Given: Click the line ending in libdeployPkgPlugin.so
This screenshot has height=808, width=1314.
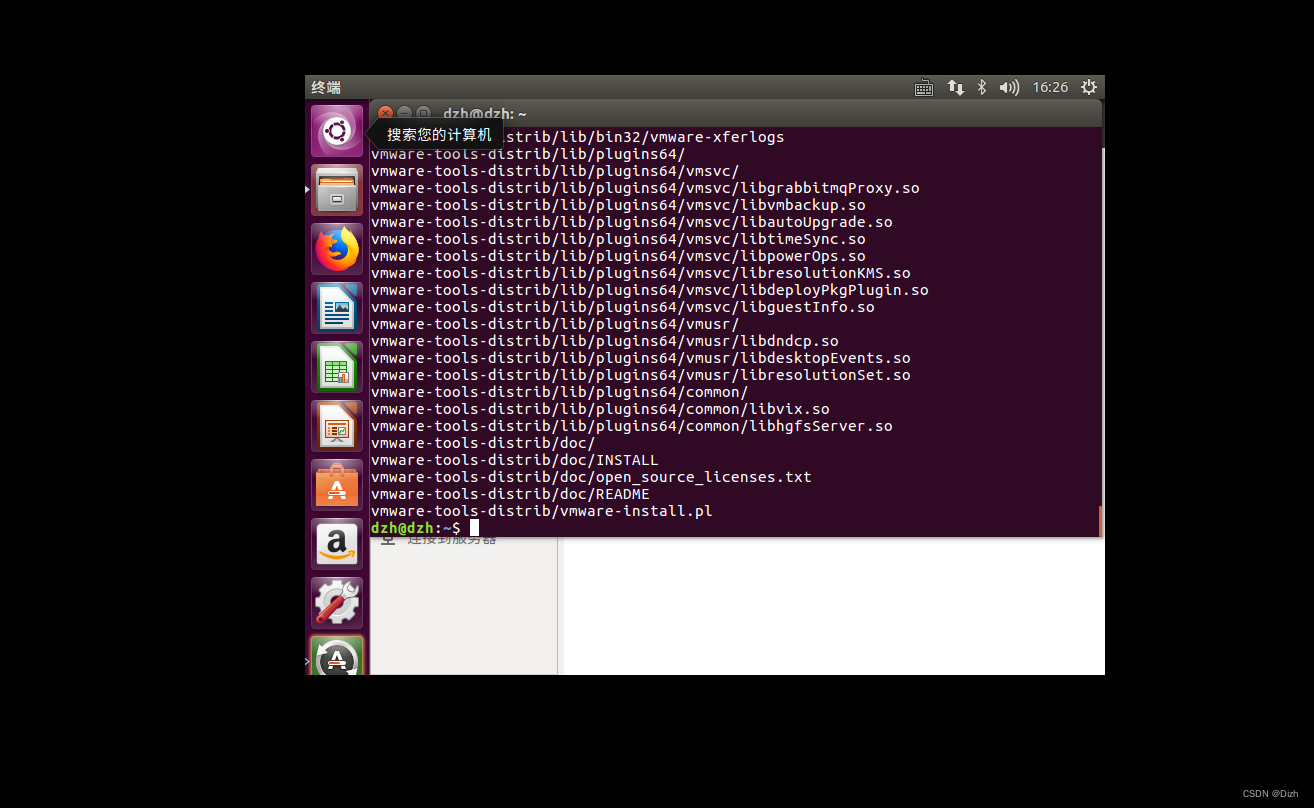Looking at the screenshot, I should tap(650, 290).
